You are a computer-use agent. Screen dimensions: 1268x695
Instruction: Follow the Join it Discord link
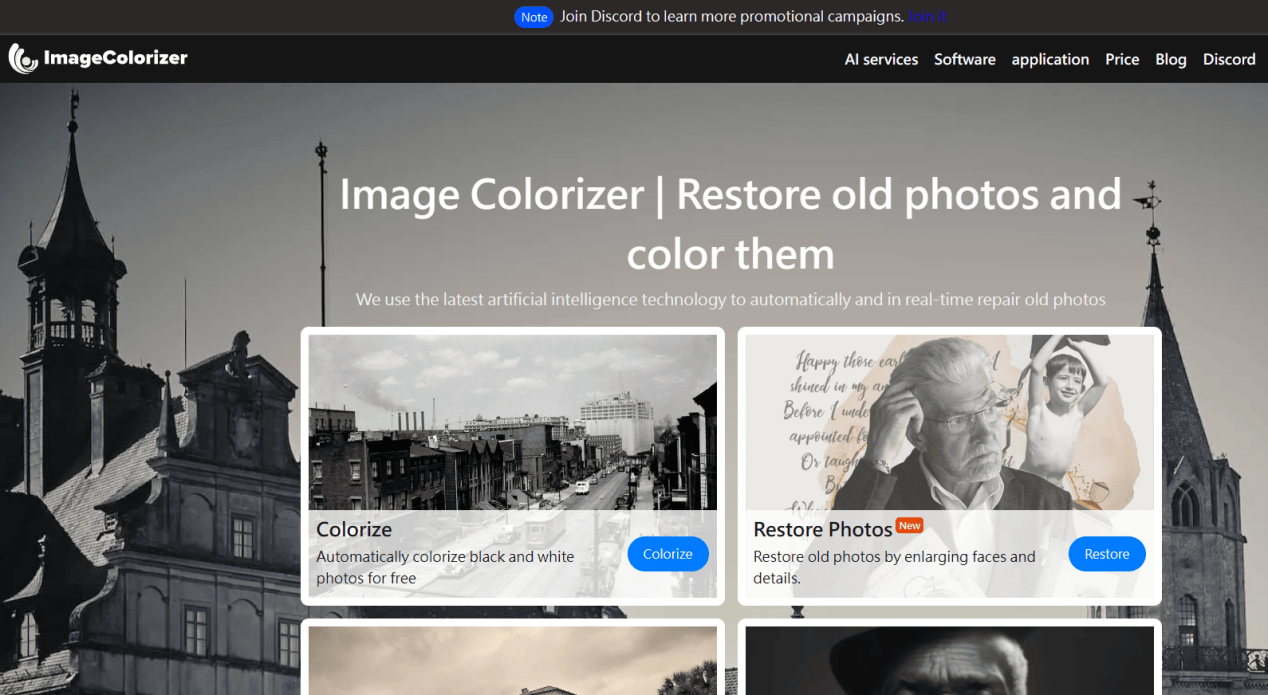pos(927,17)
